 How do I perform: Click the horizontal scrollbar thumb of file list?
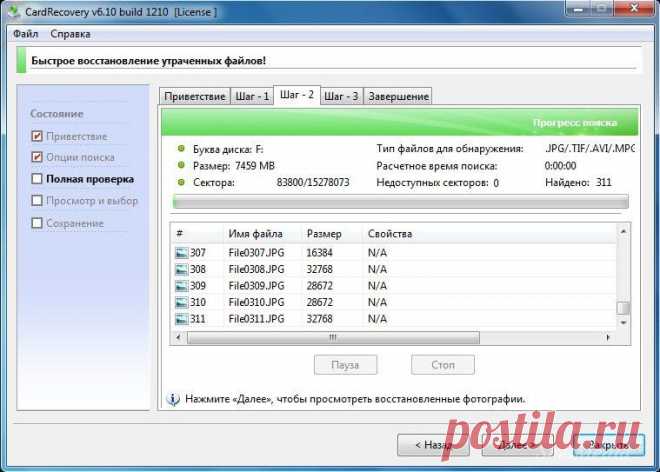[333, 337]
